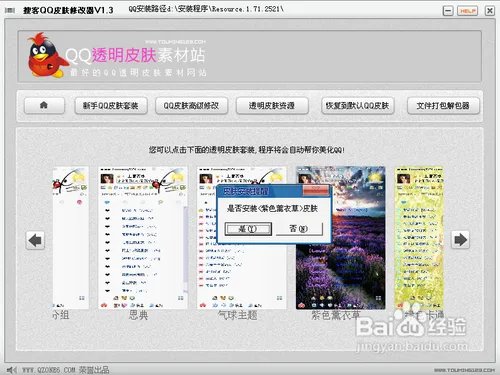Decline install with 否(N) button
The image size is (500, 375).
(299, 229)
